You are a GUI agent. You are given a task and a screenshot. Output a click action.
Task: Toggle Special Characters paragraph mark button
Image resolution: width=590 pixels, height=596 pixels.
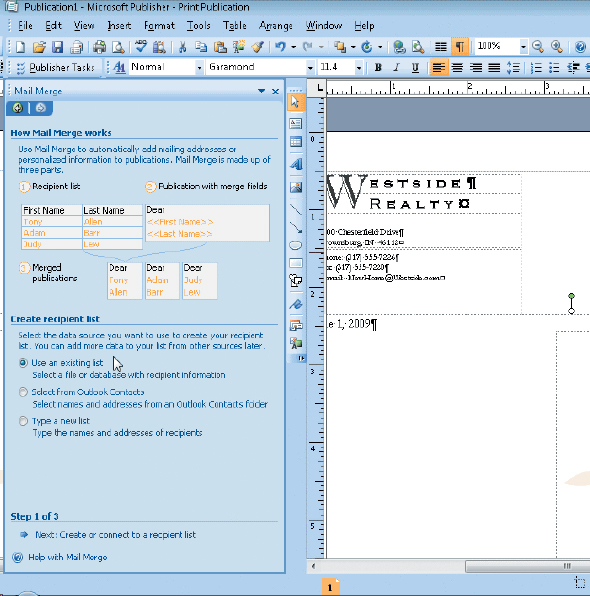point(460,47)
